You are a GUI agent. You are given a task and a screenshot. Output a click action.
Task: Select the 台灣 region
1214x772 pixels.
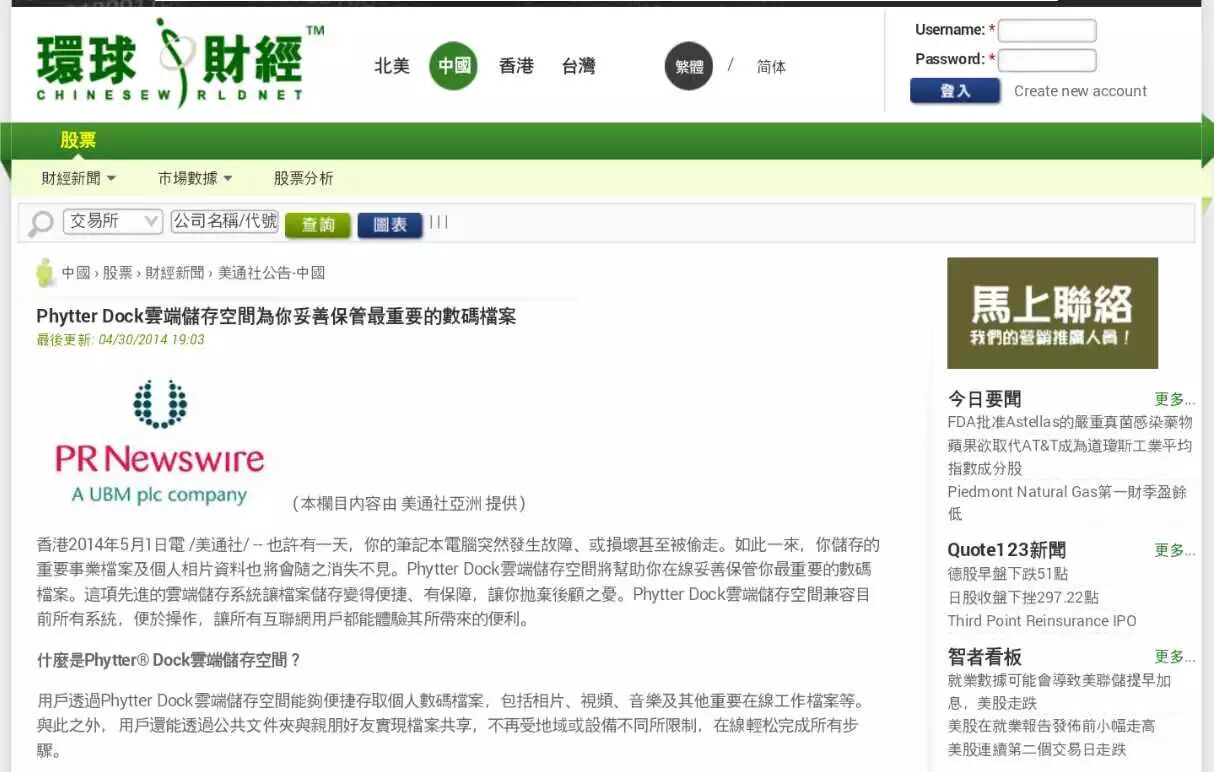pos(579,66)
